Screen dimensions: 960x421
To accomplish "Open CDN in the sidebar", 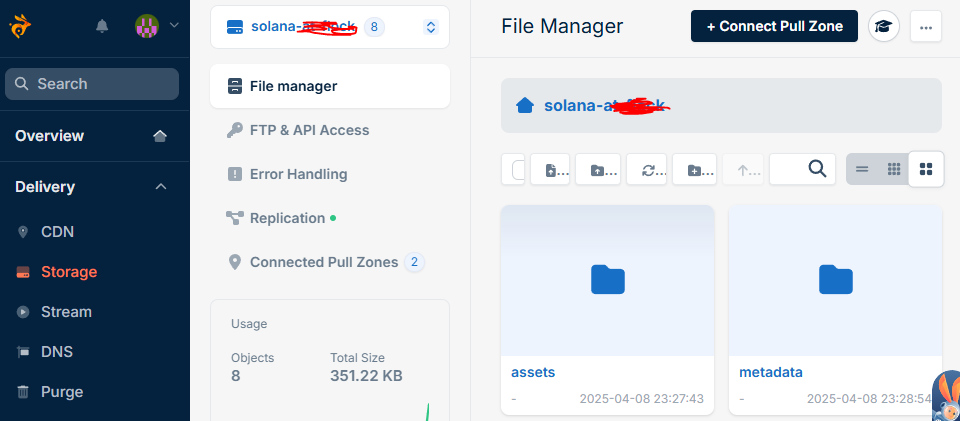I will point(58,232).
